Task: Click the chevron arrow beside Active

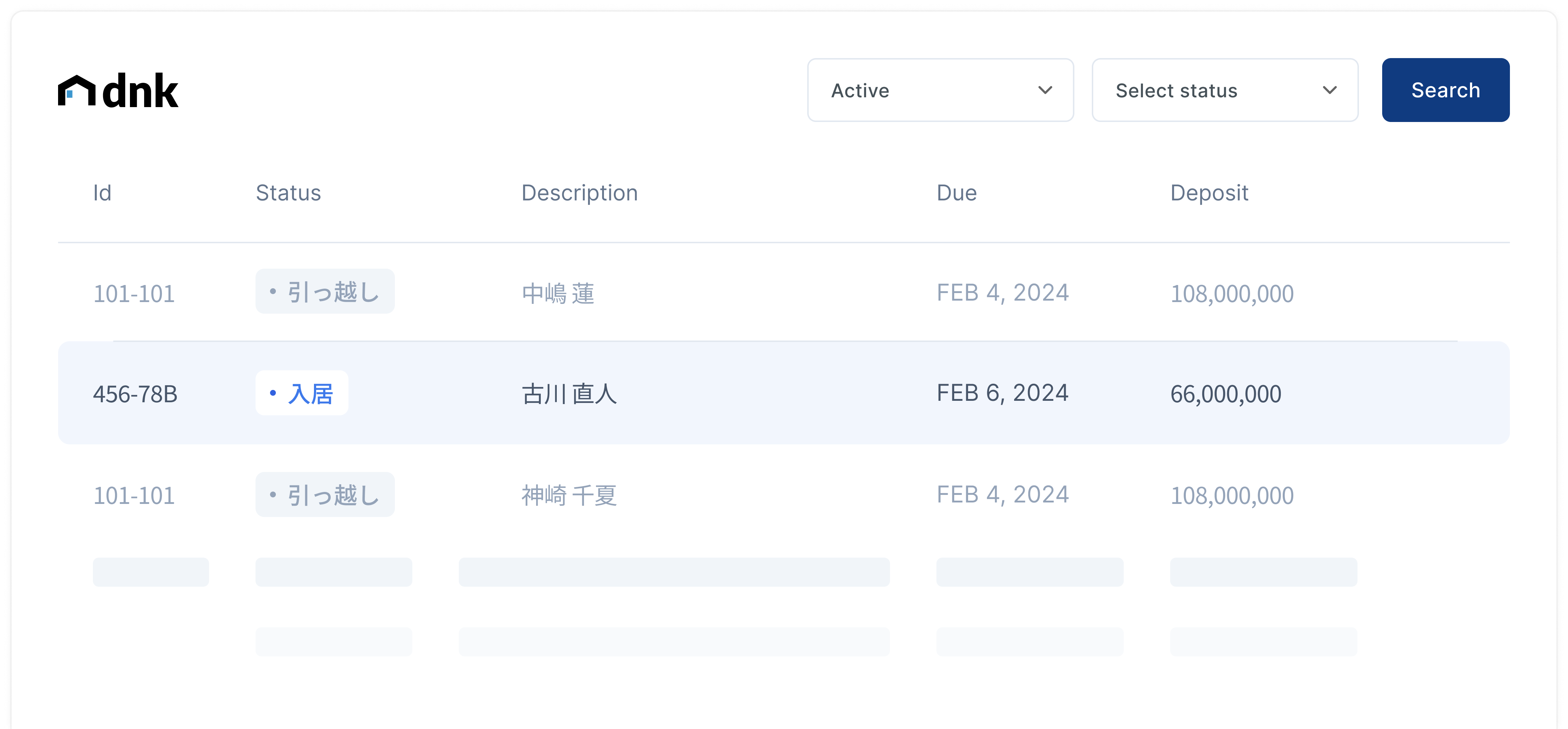Action: 1045,90
